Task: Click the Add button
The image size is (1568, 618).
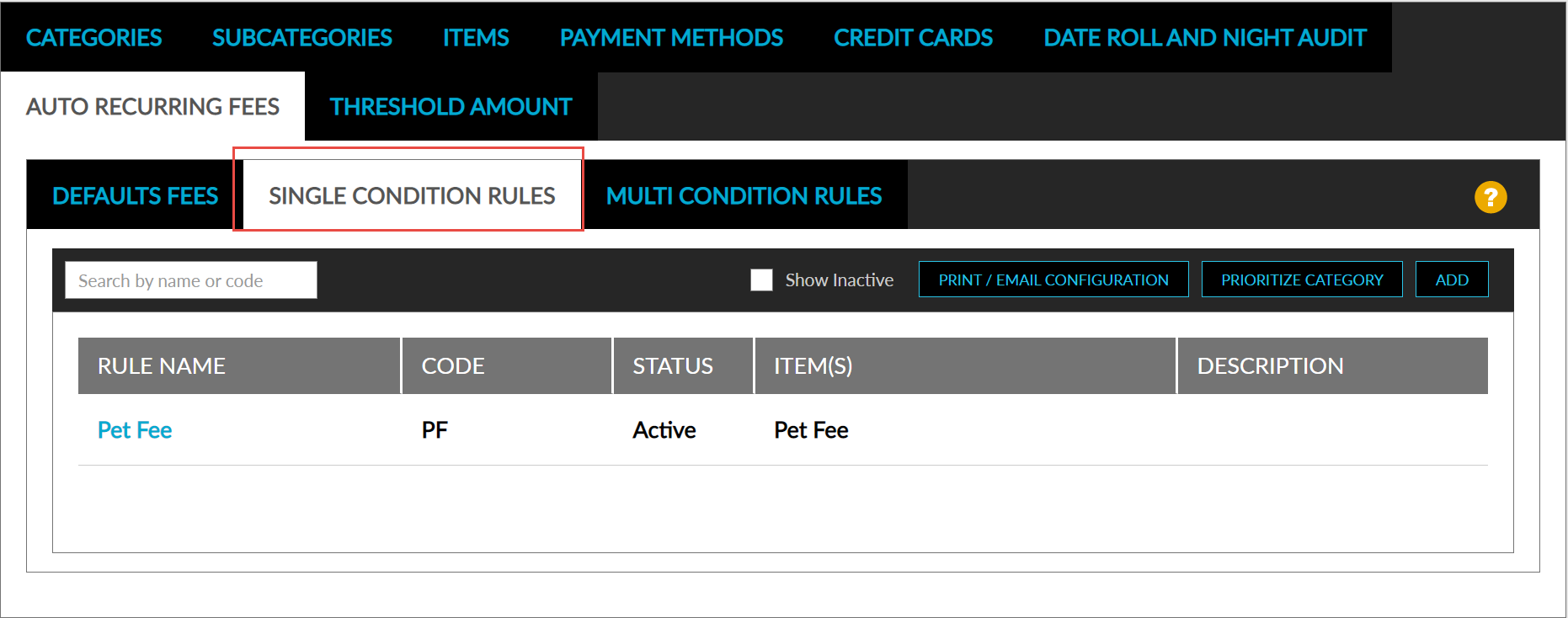Action: pyautogui.click(x=1451, y=280)
